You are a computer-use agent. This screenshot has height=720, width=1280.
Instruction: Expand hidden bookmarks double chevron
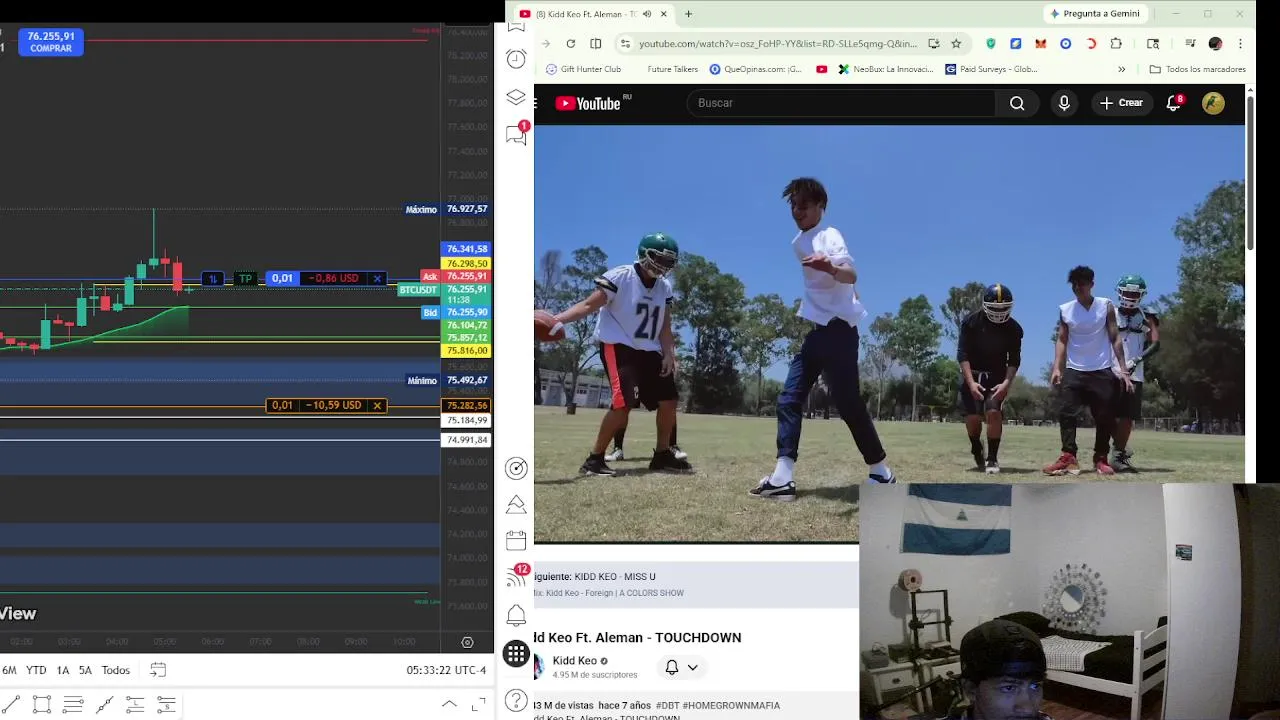click(1121, 69)
